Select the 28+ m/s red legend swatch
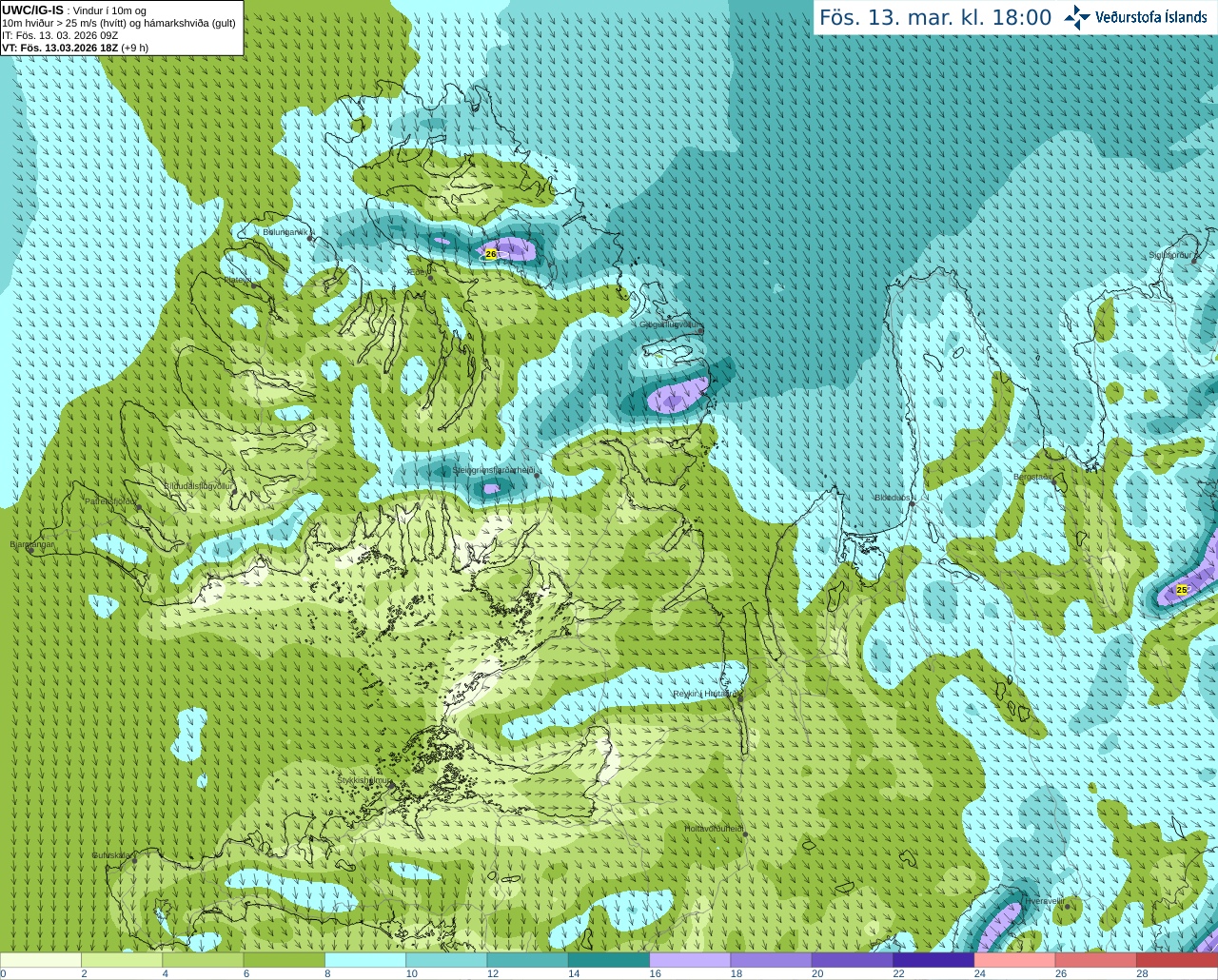The height and width of the screenshot is (980, 1218). tap(1177, 960)
